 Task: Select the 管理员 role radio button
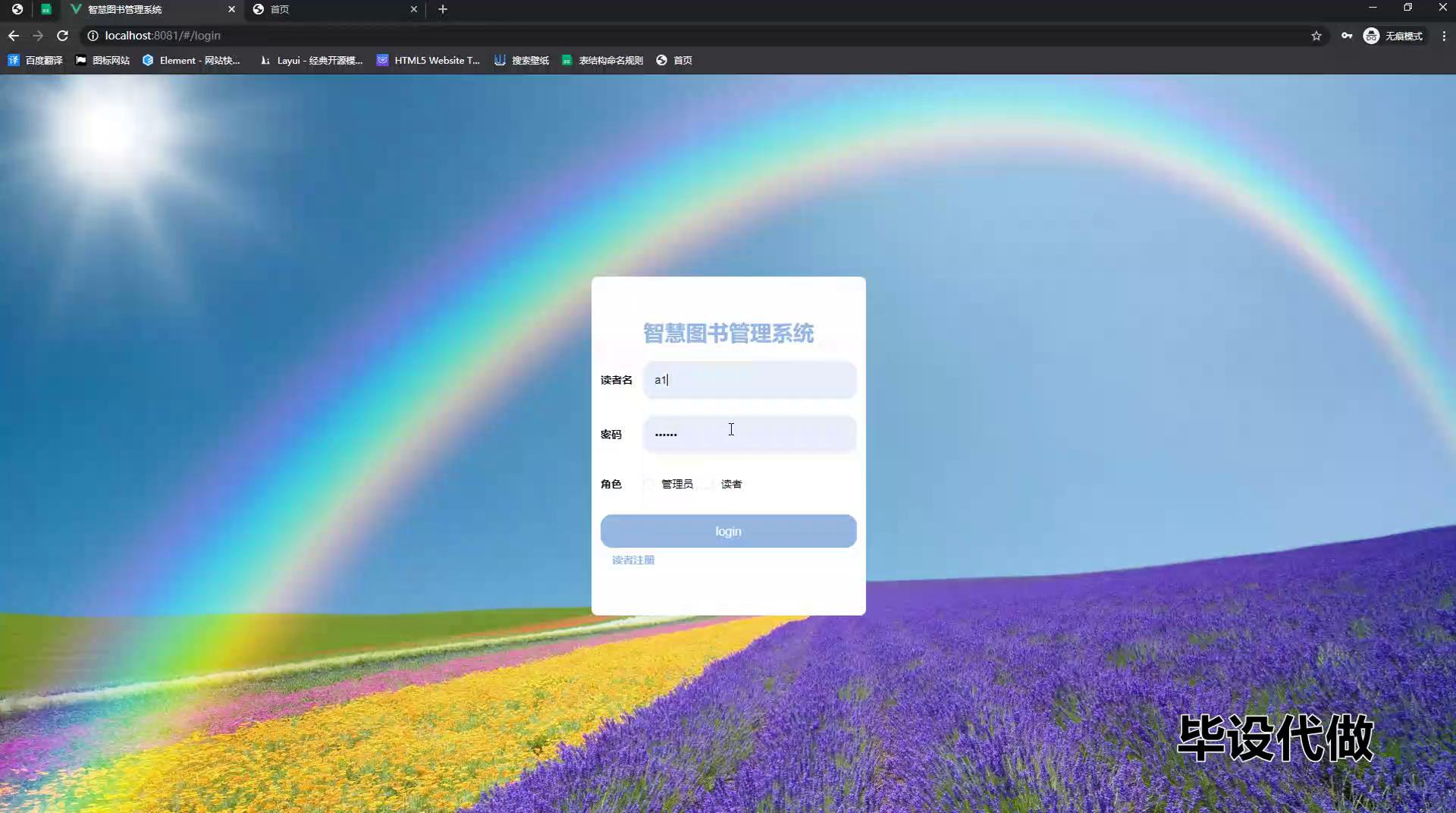pyautogui.click(x=649, y=484)
